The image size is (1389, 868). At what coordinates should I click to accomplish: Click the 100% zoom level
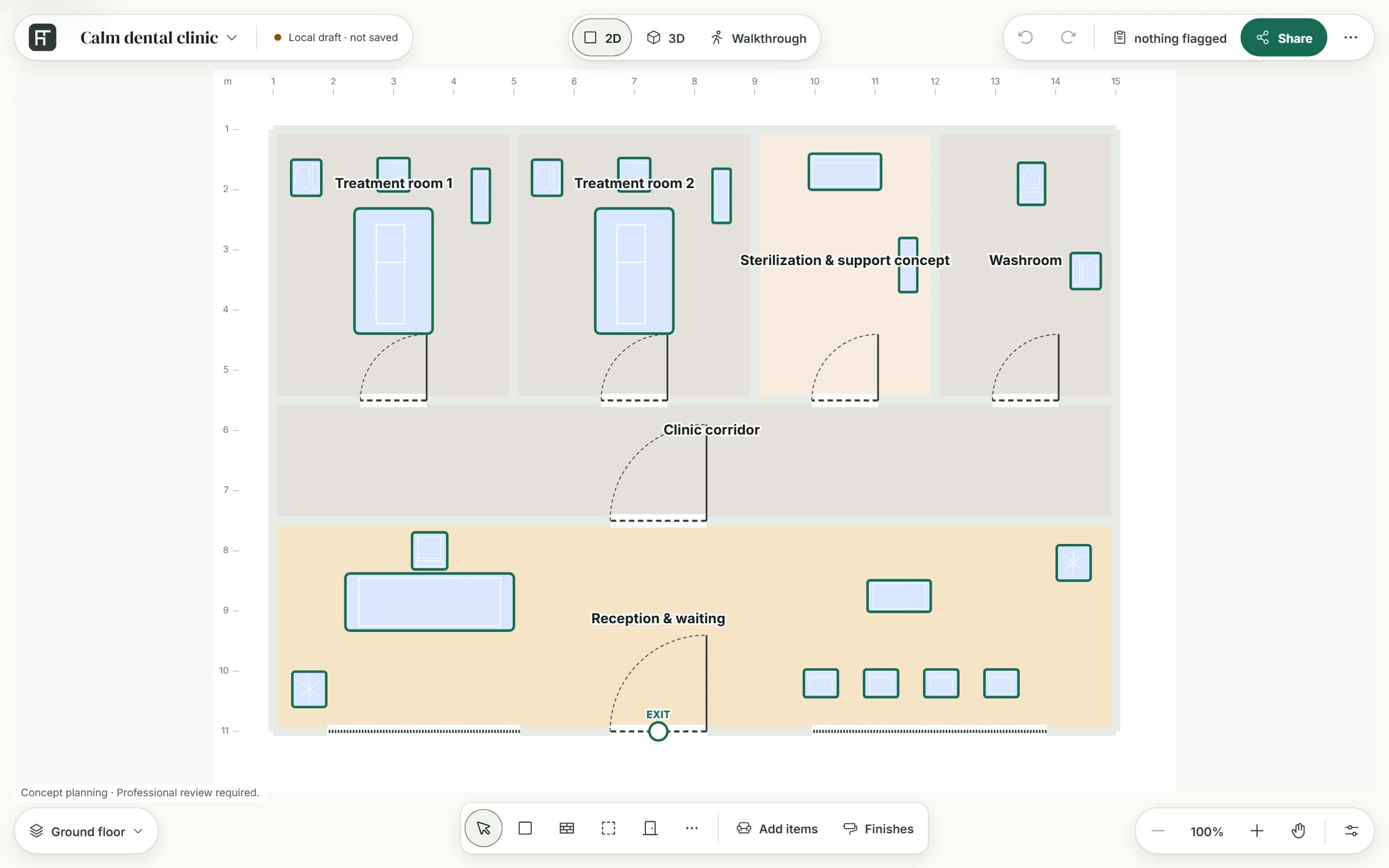(1207, 832)
